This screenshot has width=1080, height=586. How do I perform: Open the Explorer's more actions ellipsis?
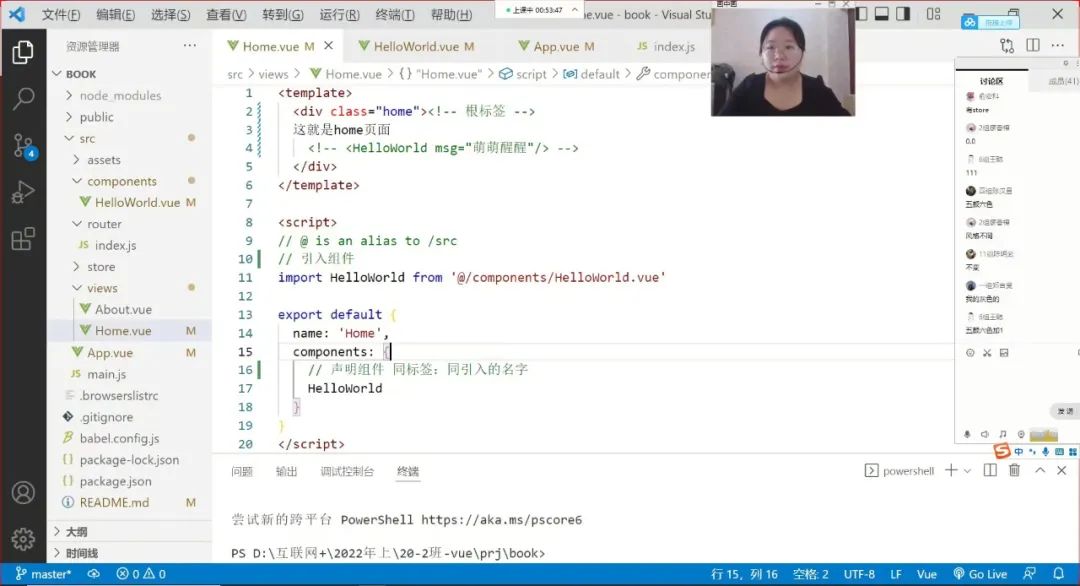tap(189, 45)
